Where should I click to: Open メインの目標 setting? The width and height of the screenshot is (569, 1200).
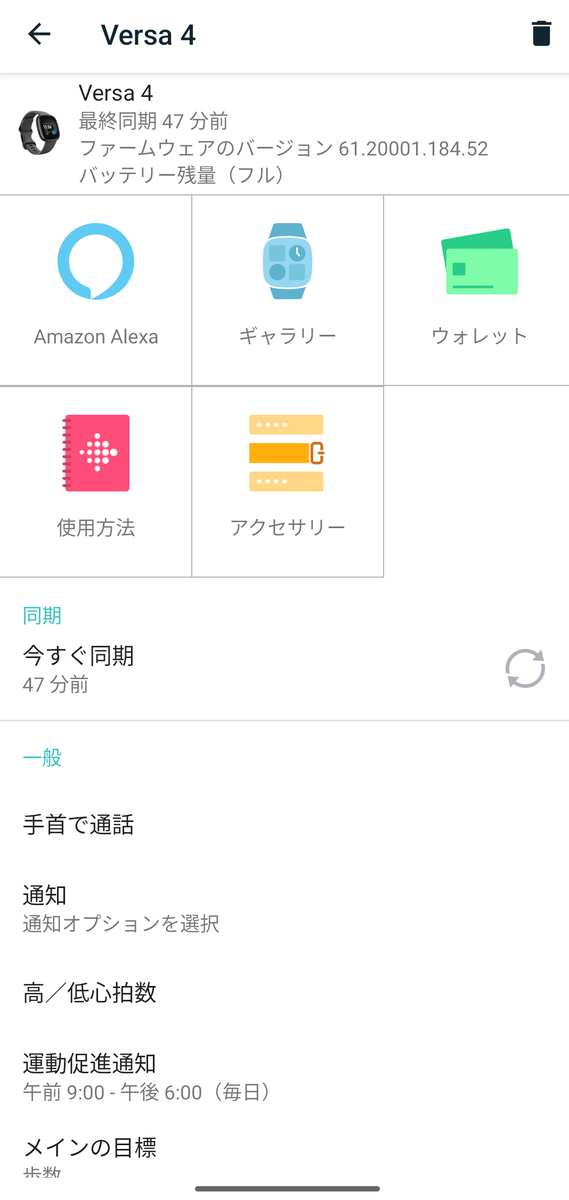(x=284, y=1155)
